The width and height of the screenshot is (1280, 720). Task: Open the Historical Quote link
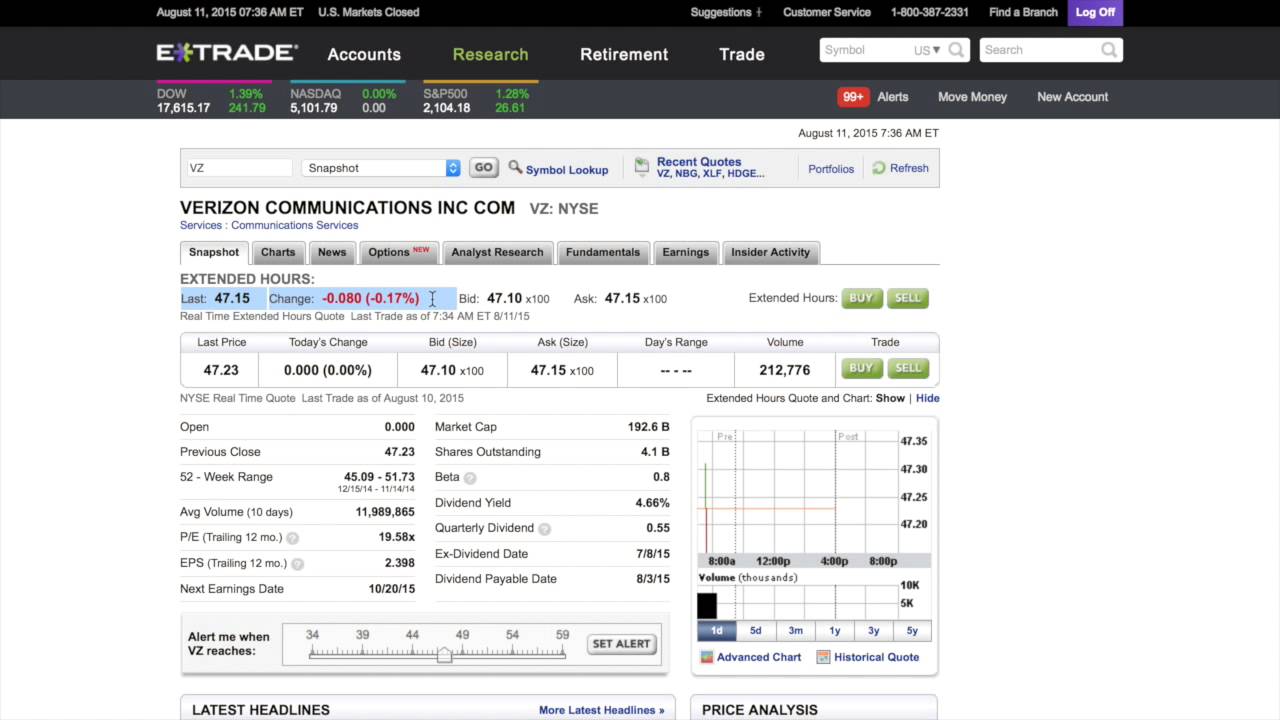tap(876, 657)
